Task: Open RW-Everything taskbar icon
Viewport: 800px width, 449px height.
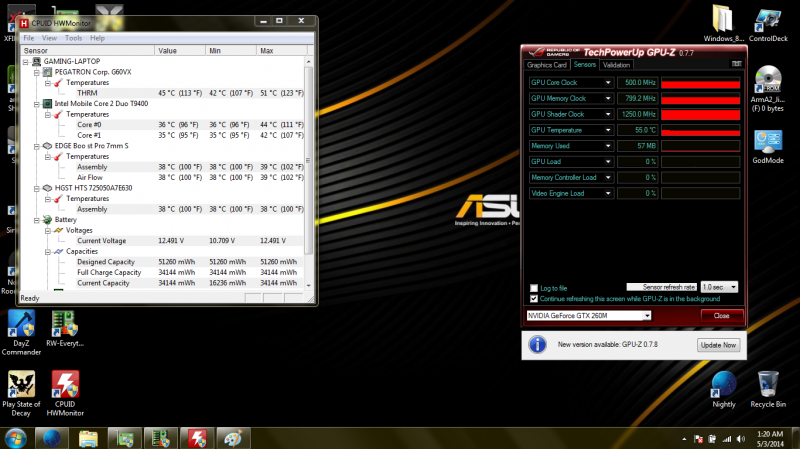Action: tap(161, 439)
